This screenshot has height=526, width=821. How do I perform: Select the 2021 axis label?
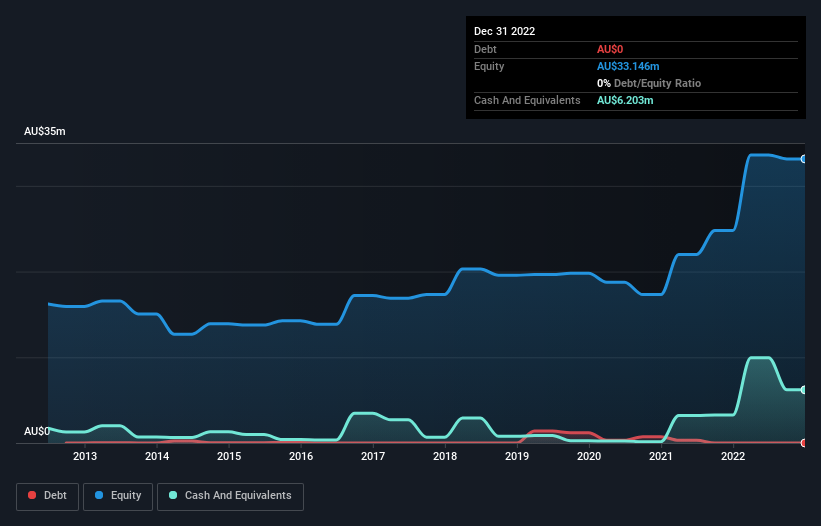click(x=661, y=456)
